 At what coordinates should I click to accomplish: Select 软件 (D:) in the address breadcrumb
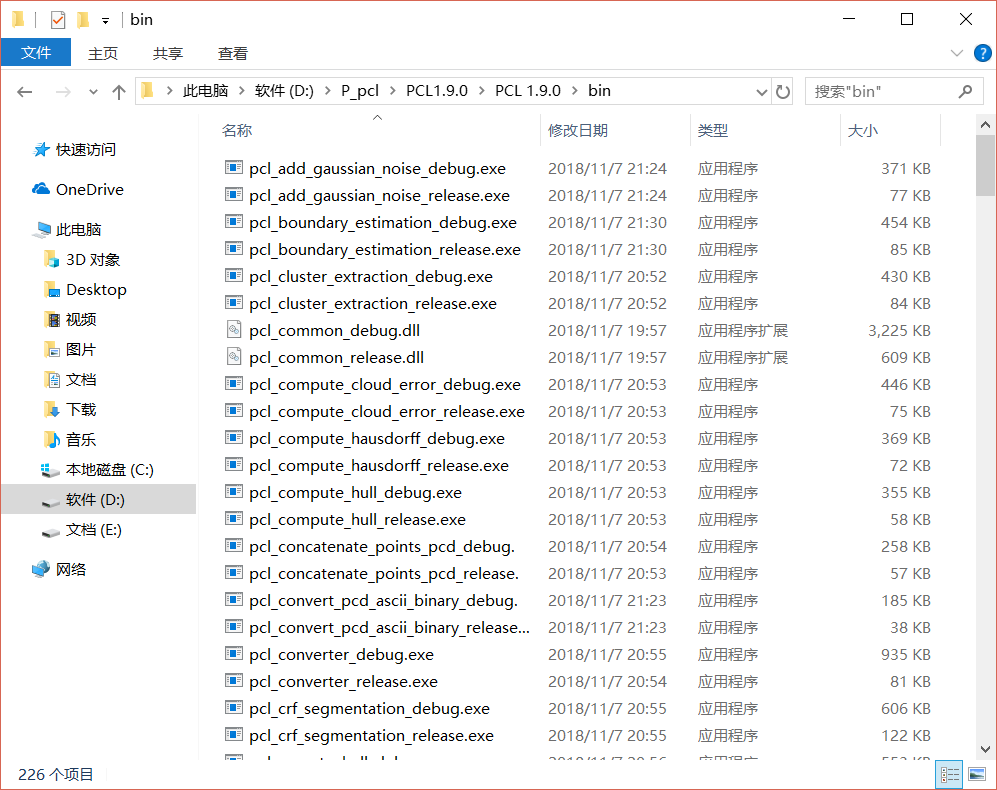(284, 91)
